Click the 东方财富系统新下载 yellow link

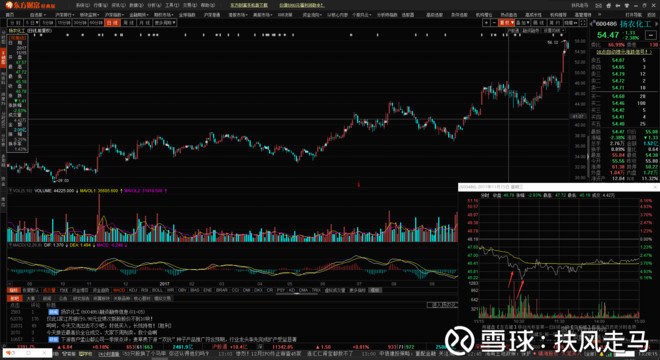point(249,5)
